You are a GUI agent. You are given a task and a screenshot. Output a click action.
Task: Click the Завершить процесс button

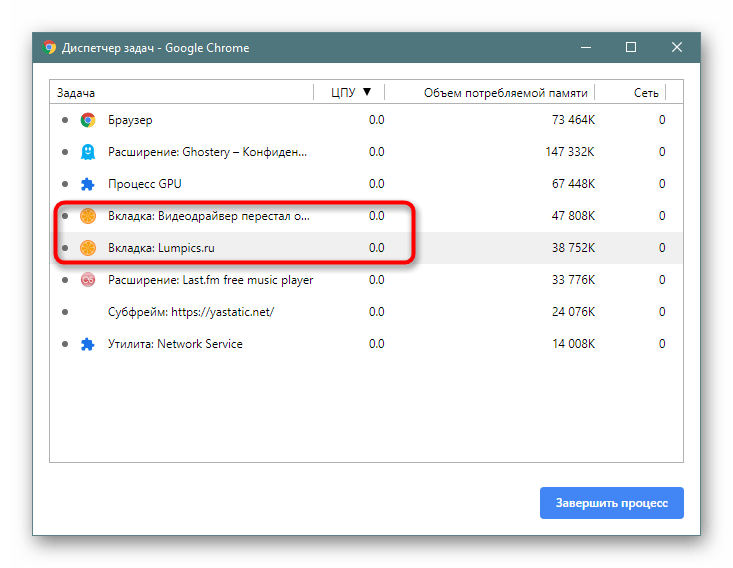coord(611,503)
